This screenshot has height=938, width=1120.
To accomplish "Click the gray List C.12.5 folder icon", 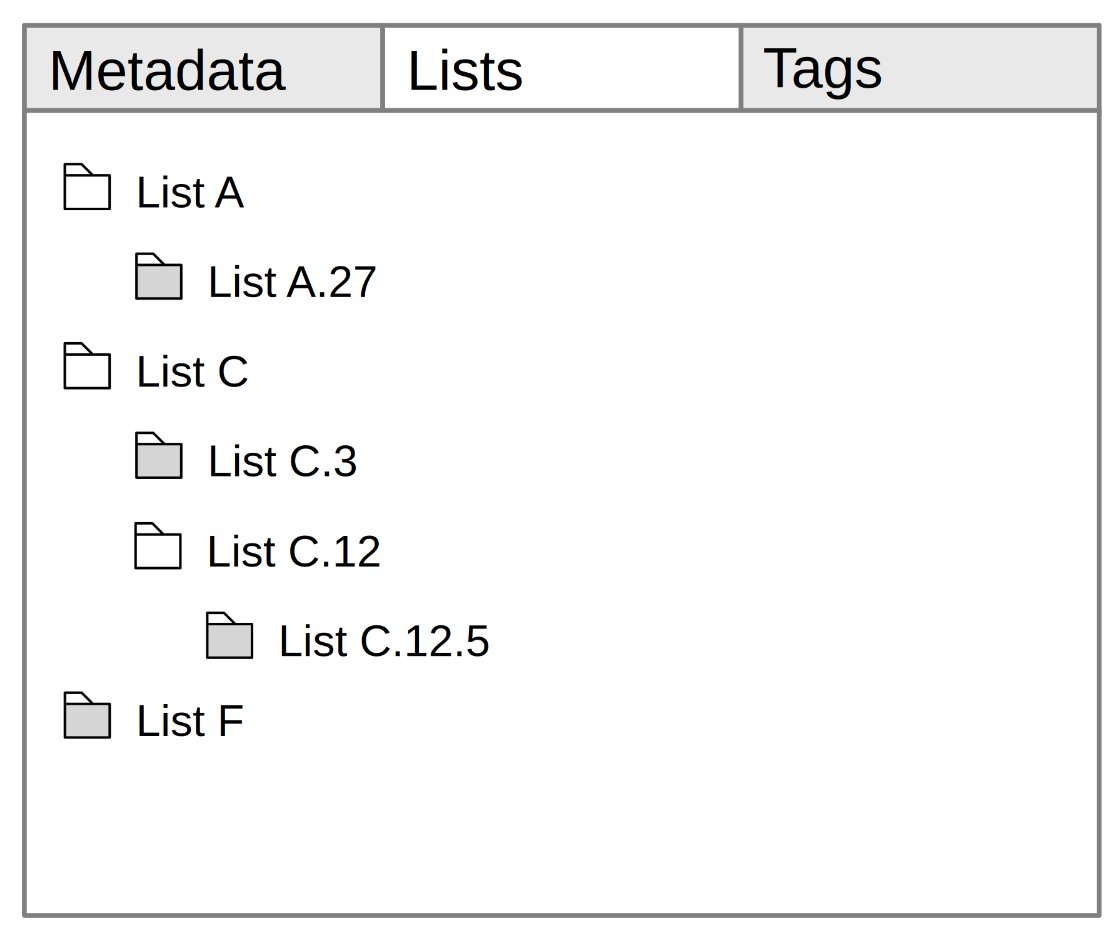I will [x=230, y=637].
